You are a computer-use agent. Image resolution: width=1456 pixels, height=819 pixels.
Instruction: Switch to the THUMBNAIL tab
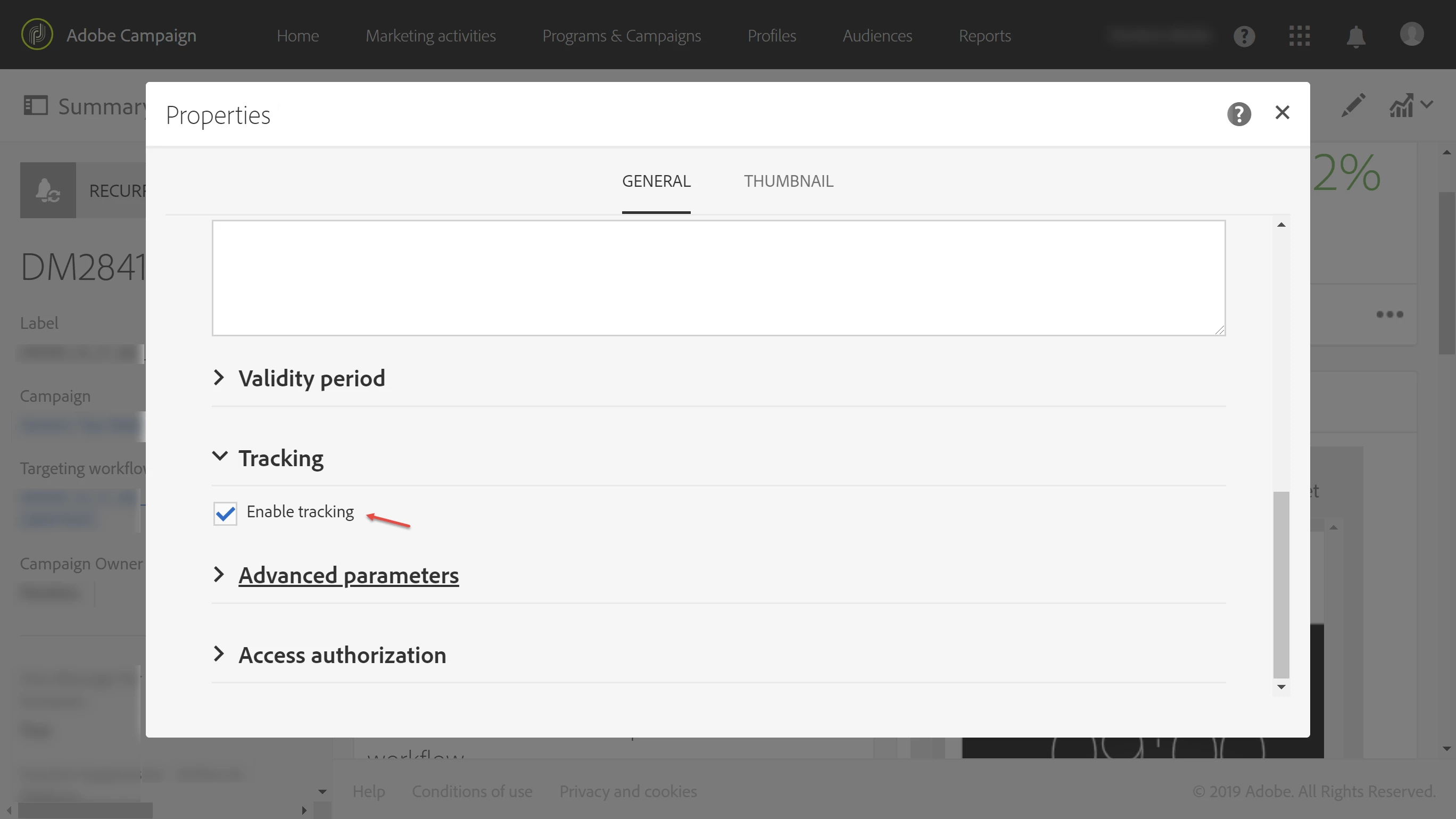(x=788, y=181)
